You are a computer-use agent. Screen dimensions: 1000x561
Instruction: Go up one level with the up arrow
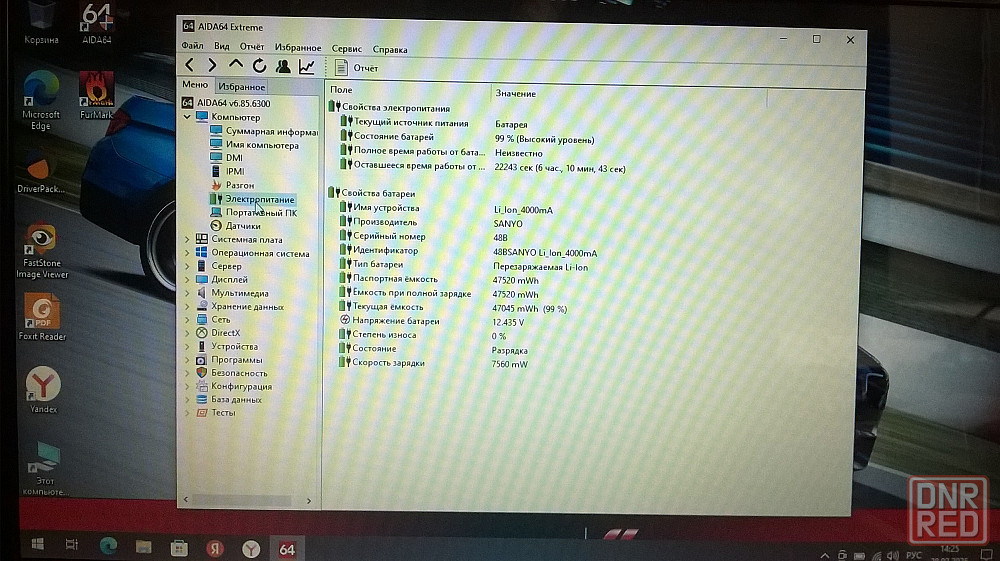pos(236,64)
